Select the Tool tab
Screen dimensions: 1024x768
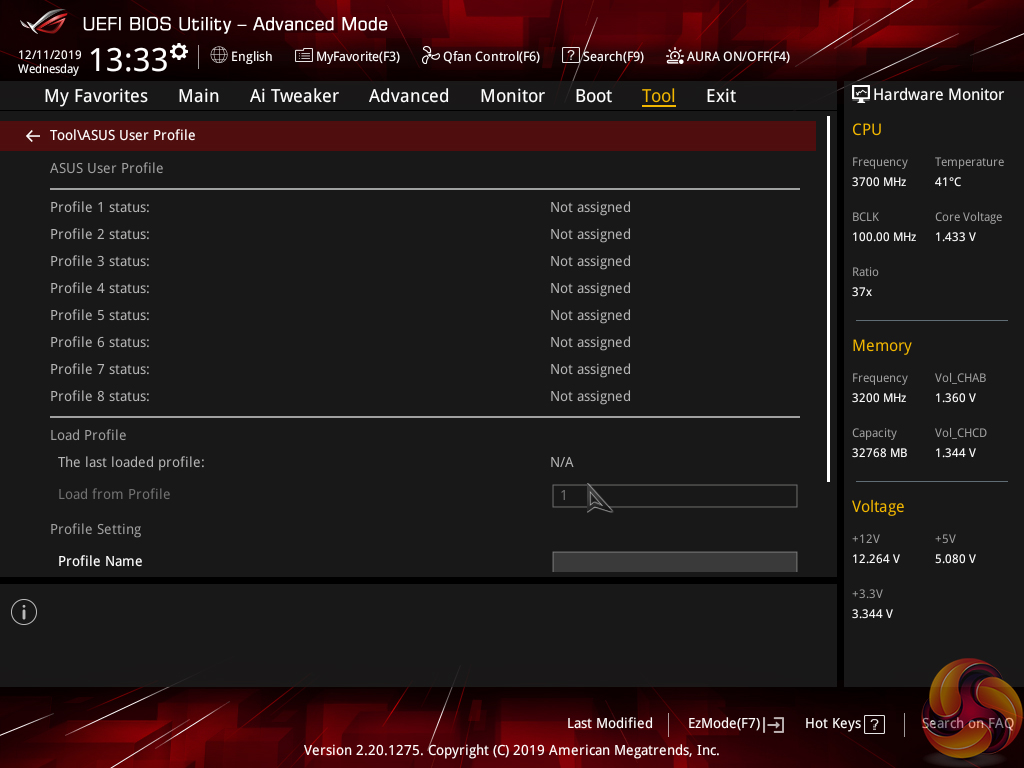(658, 95)
